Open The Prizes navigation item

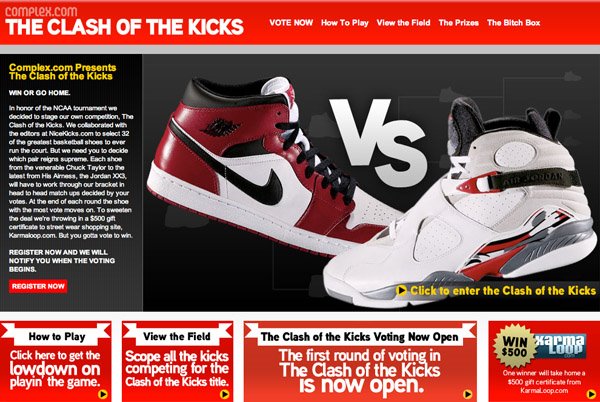pos(458,23)
